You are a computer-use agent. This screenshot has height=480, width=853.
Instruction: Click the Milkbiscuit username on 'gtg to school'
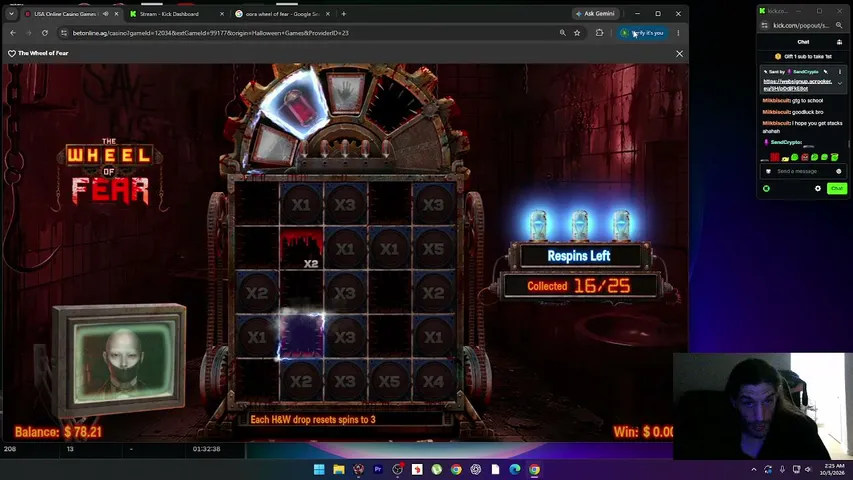(x=776, y=101)
